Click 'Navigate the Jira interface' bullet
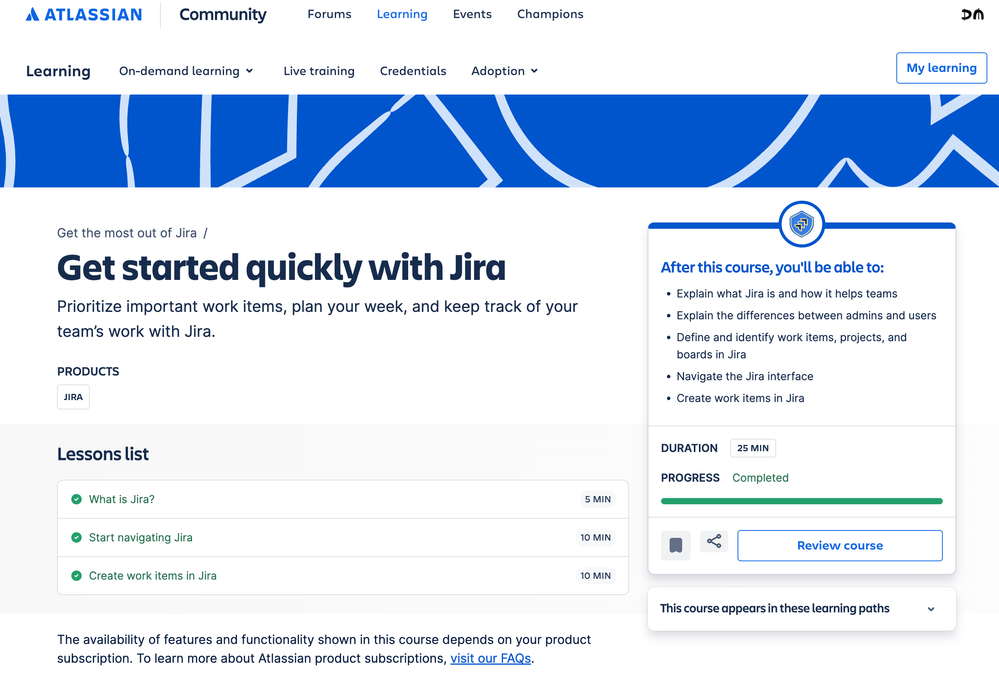999x680 pixels. tap(745, 377)
